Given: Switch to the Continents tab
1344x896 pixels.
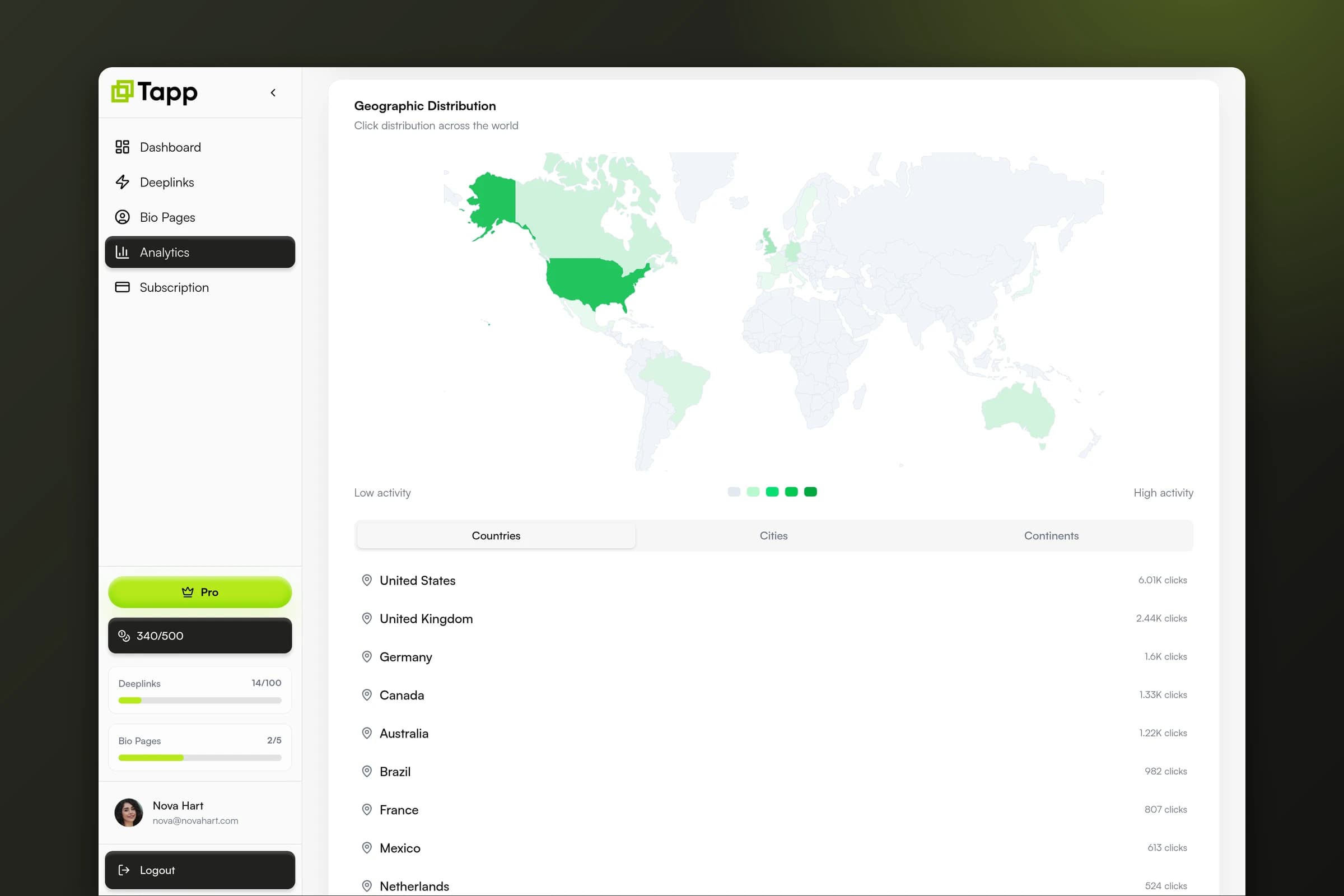Looking at the screenshot, I should click(x=1052, y=535).
